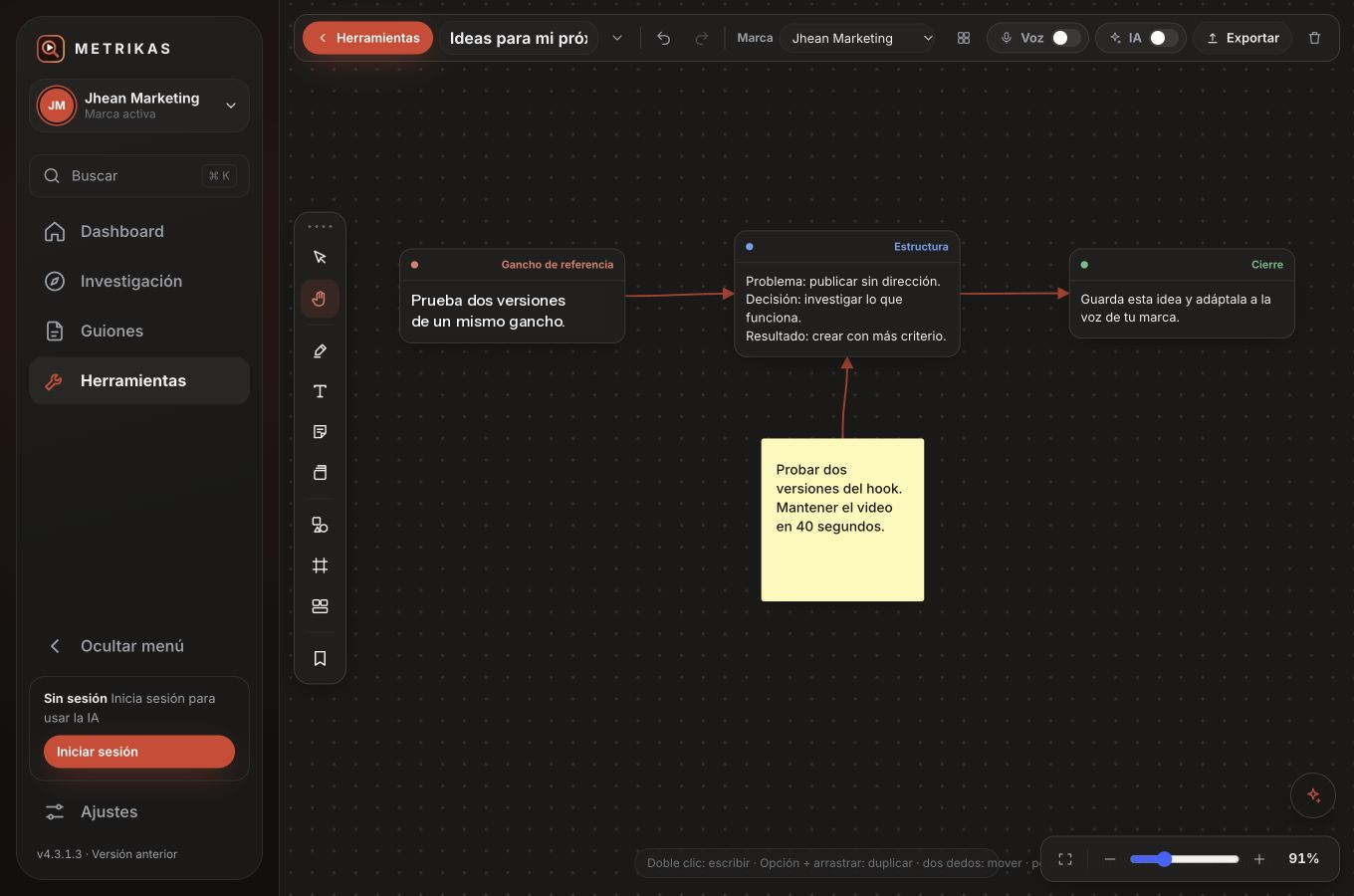1354x896 pixels.
Task: Select the stacked card tool
Action: (320, 473)
